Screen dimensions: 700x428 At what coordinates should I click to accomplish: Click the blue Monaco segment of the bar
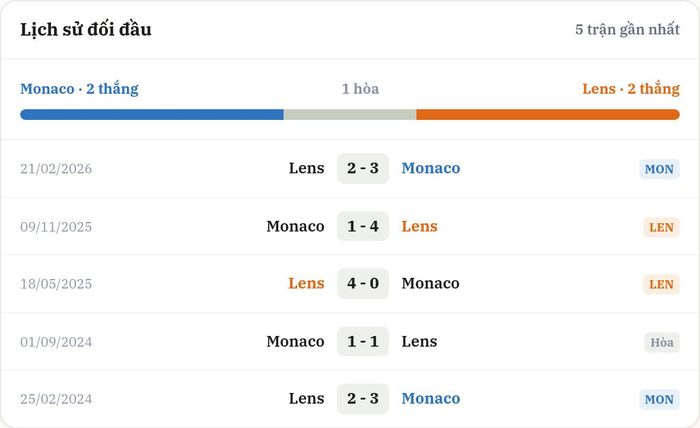point(152,115)
